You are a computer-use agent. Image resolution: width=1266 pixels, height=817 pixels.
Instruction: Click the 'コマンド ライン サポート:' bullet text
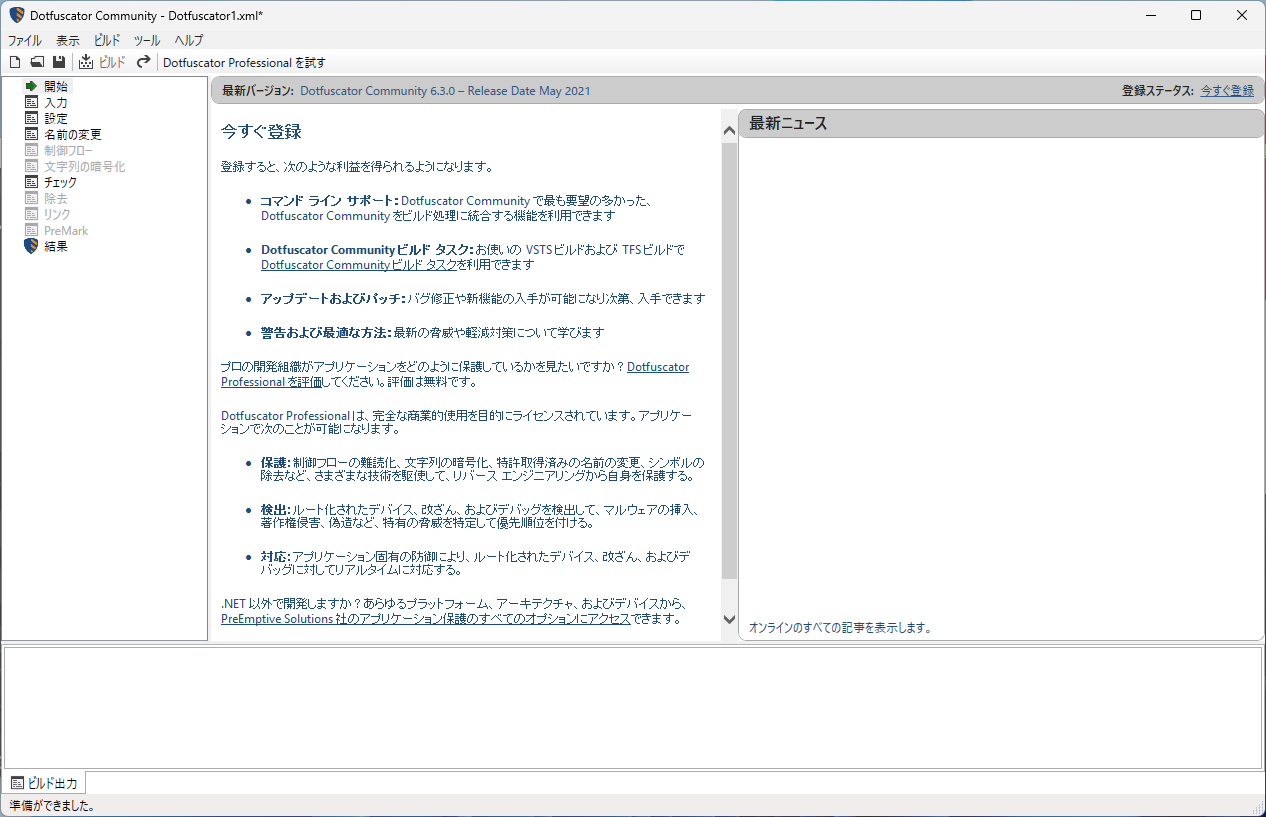(x=329, y=201)
